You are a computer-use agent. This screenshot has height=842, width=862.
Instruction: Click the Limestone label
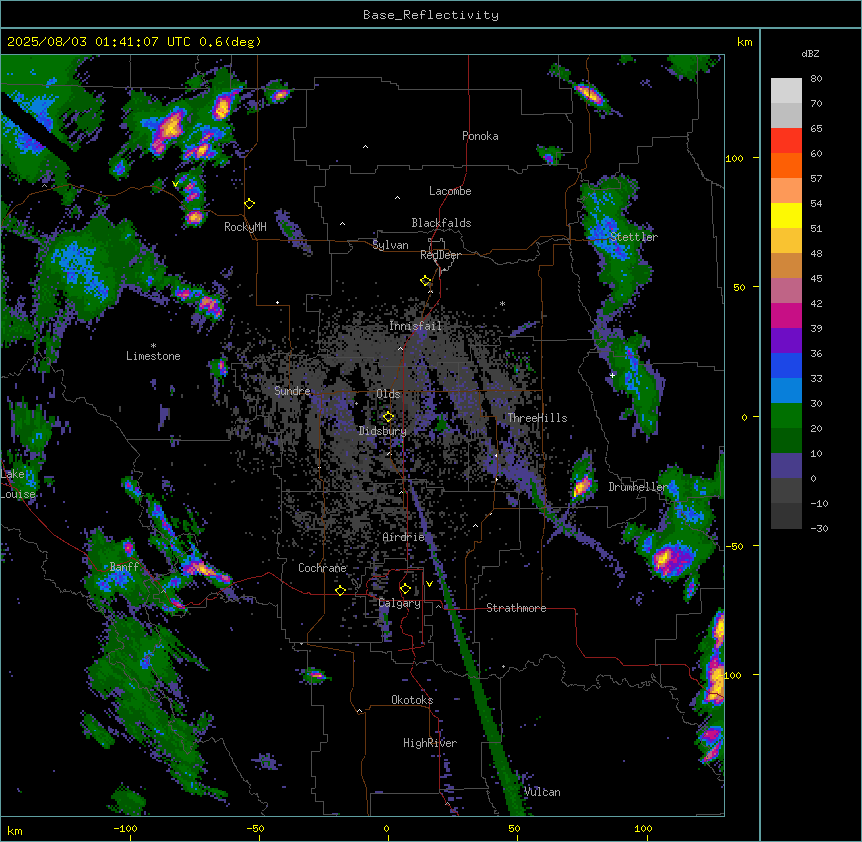click(x=153, y=356)
